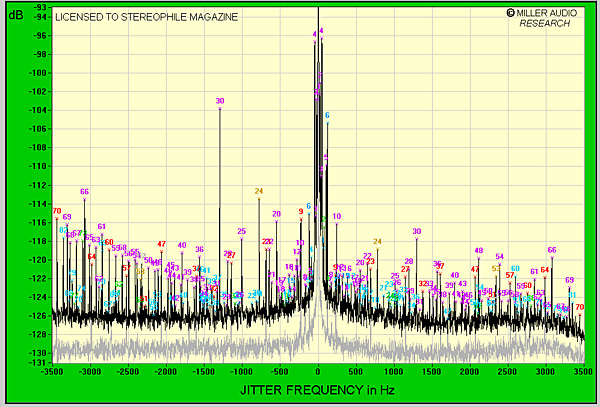Click the 0 tick on frequency axis
The width and height of the screenshot is (600, 407).
tap(317, 370)
